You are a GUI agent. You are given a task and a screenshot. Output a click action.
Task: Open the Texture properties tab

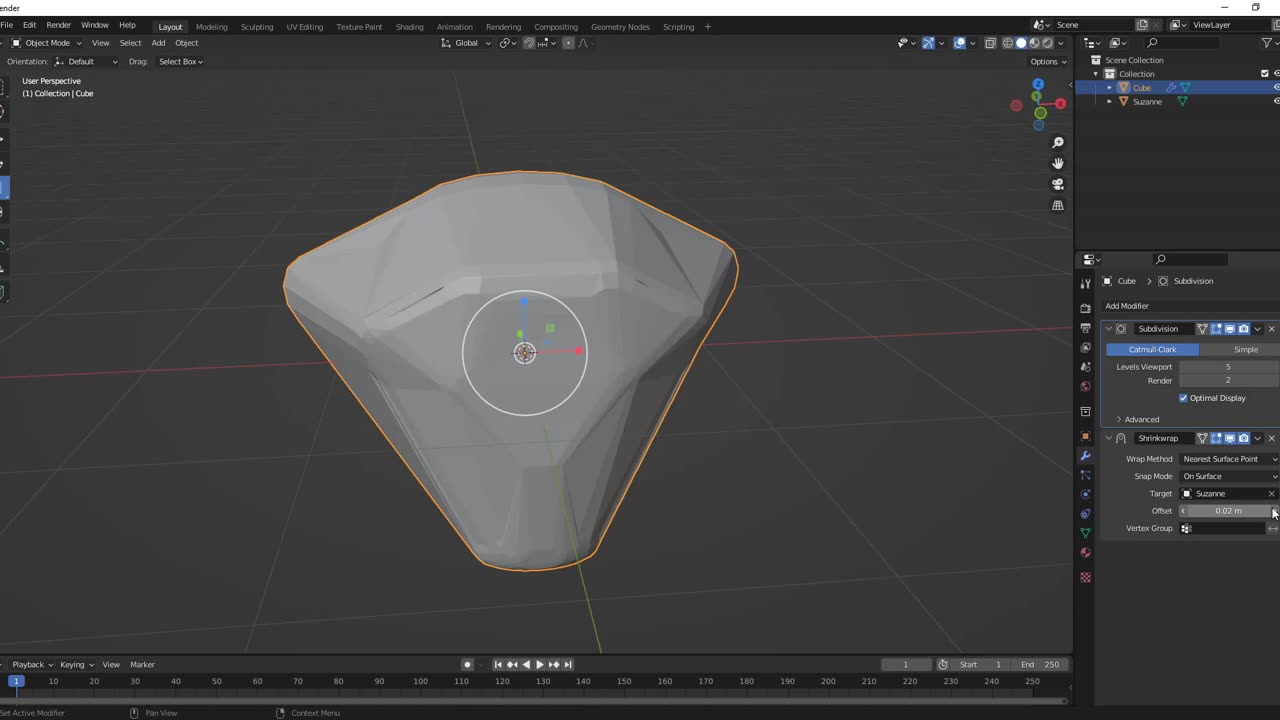(1086, 577)
